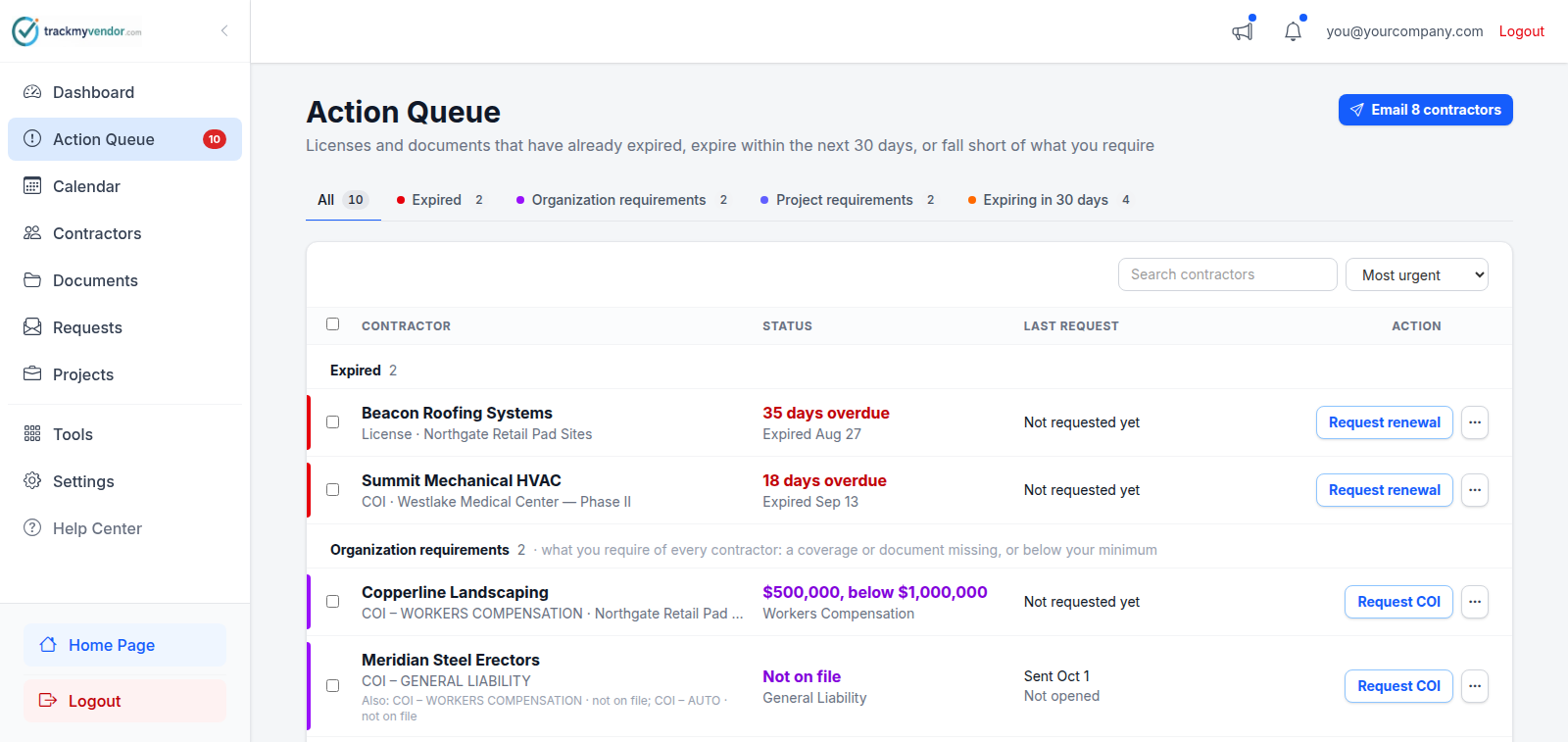The image size is (1568, 742).
Task: Click the Contractors people icon
Action: tap(32, 233)
